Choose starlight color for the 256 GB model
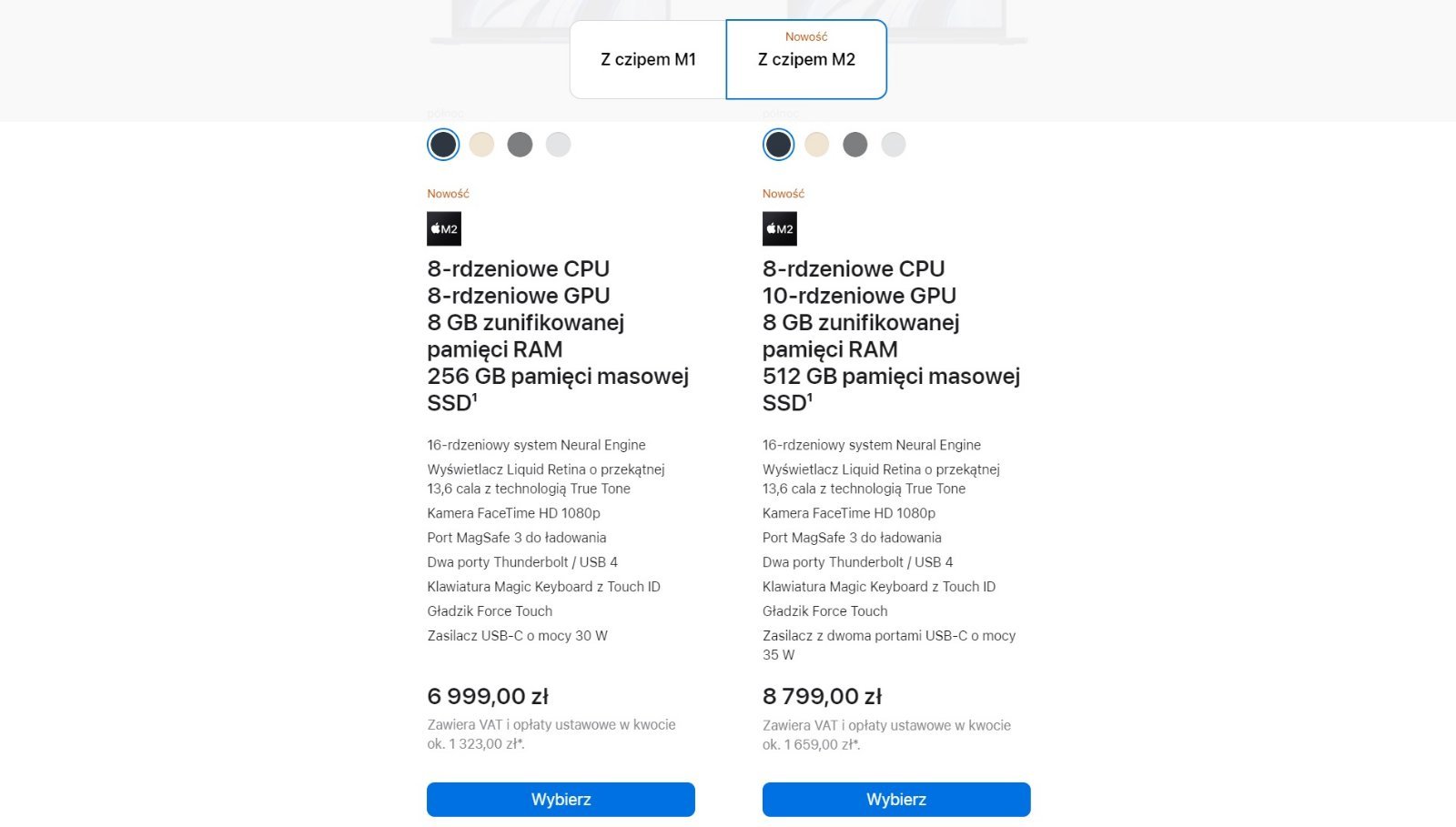 click(x=481, y=145)
